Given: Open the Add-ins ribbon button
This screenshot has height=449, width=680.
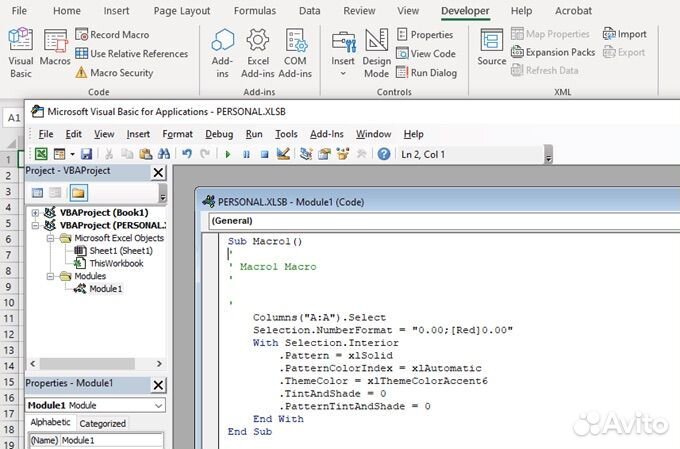Looking at the screenshot, I should [222, 52].
